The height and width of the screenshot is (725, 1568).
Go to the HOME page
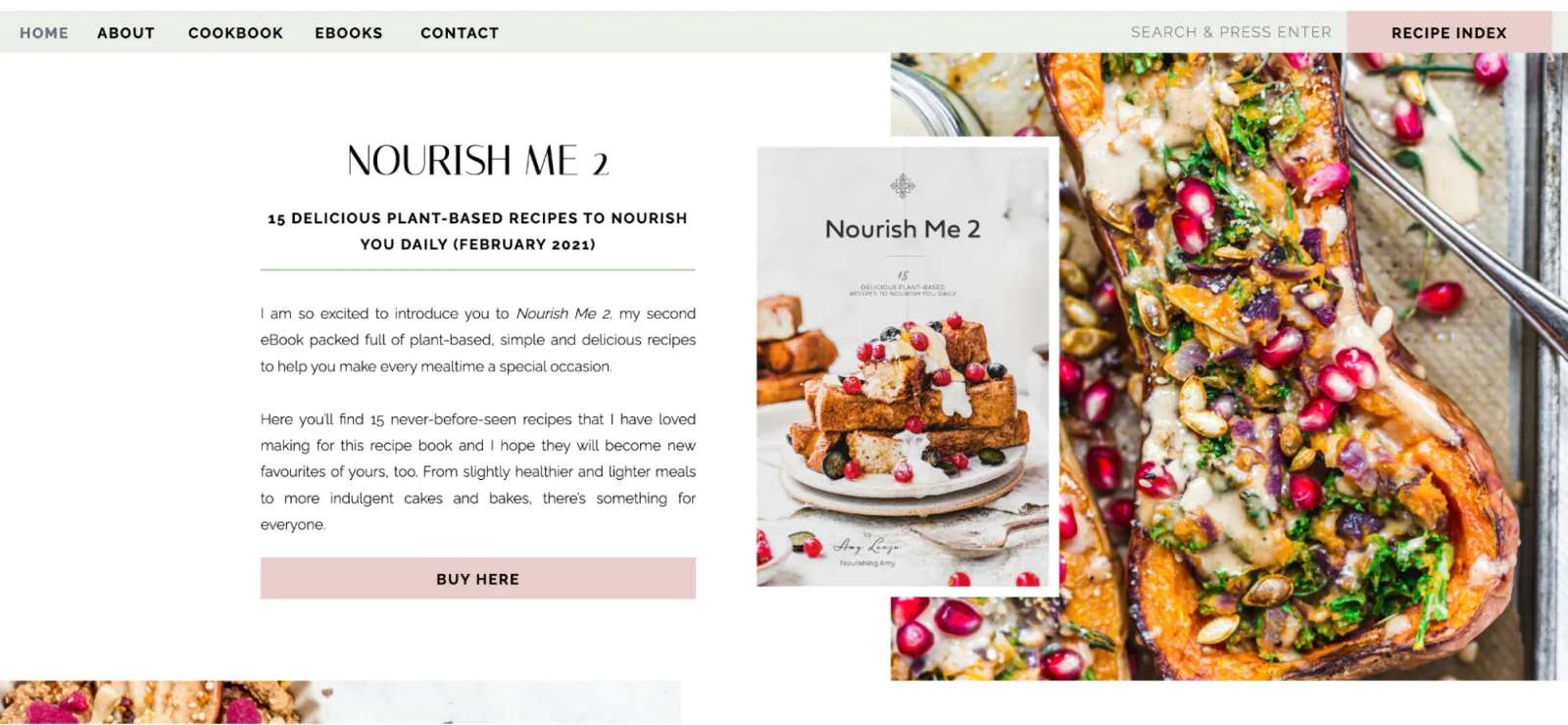coord(44,33)
